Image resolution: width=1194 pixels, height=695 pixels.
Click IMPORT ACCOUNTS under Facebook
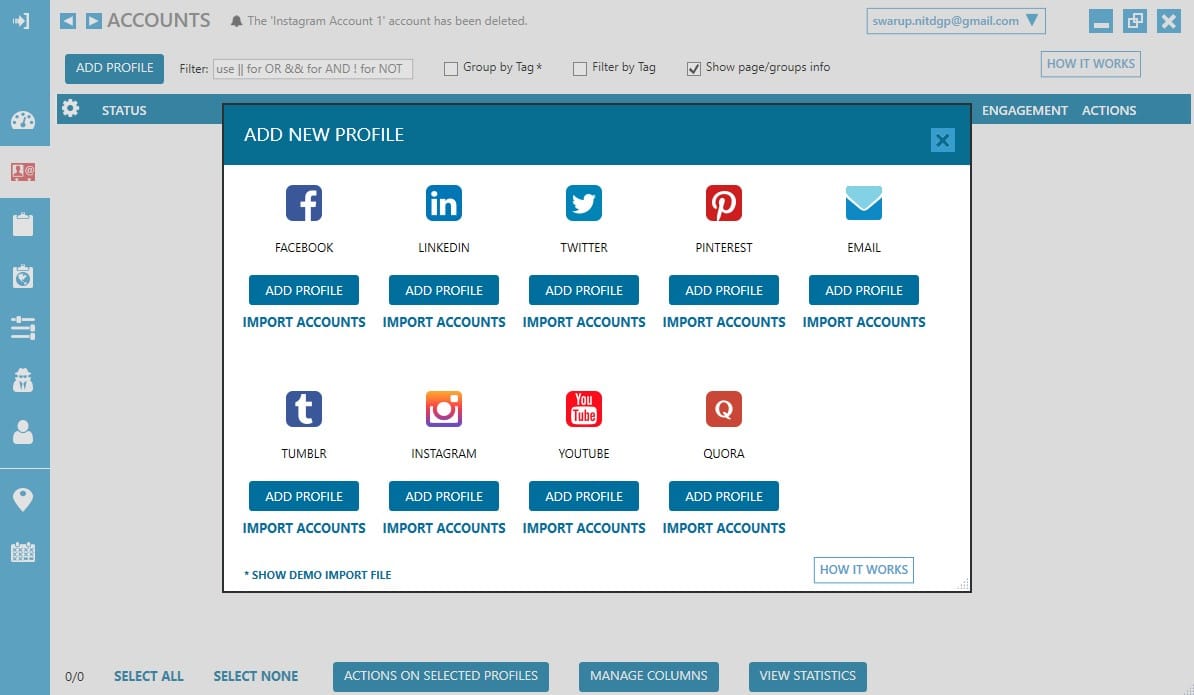pyautogui.click(x=304, y=322)
